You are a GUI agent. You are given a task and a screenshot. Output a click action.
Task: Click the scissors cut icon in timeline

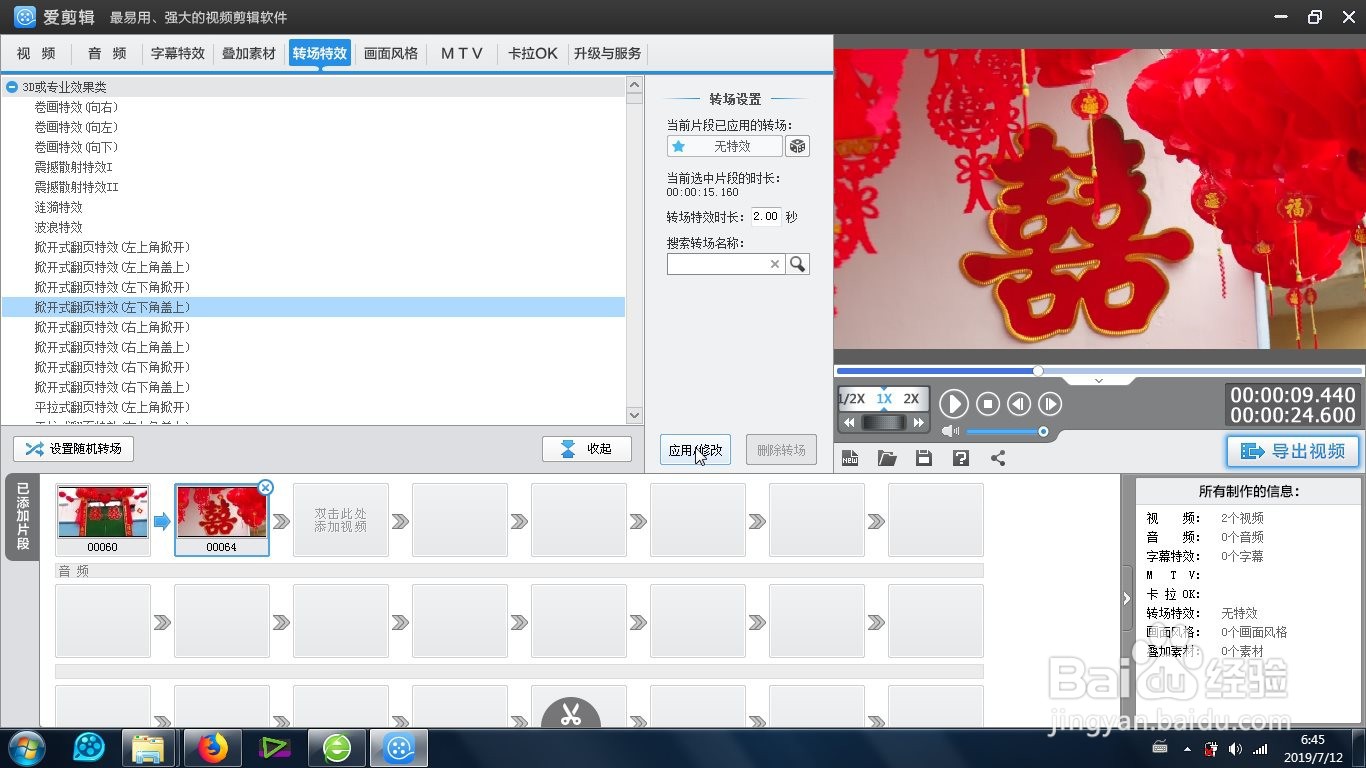click(571, 714)
